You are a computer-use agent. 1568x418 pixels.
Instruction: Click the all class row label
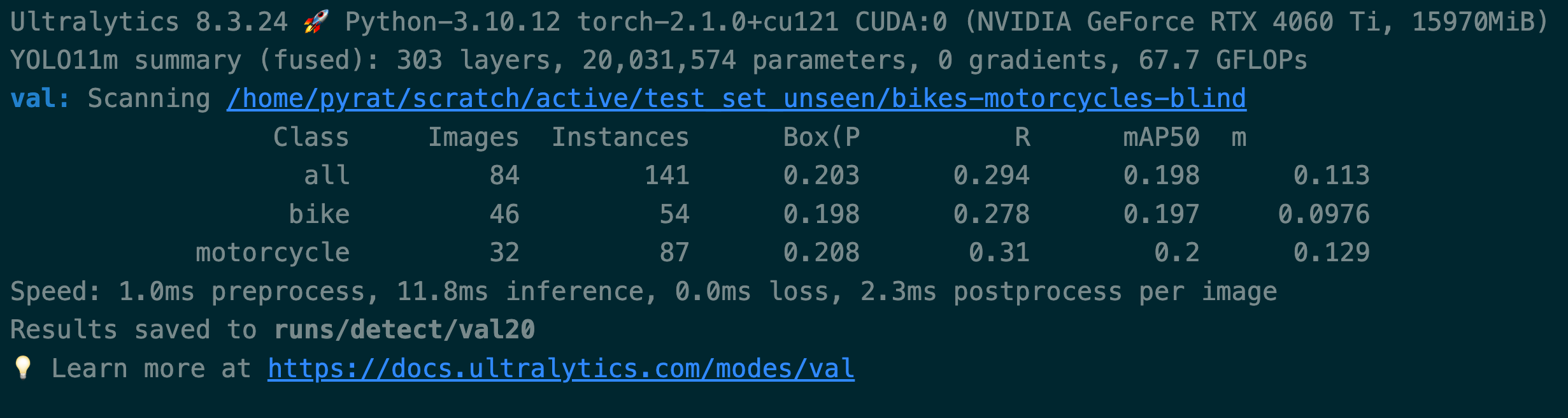click(x=327, y=175)
